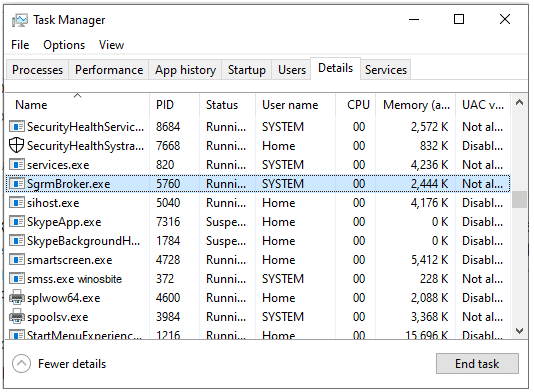This screenshot has height=392, width=534.
Task: Click the scrollbar up arrow
Action: tap(519, 102)
